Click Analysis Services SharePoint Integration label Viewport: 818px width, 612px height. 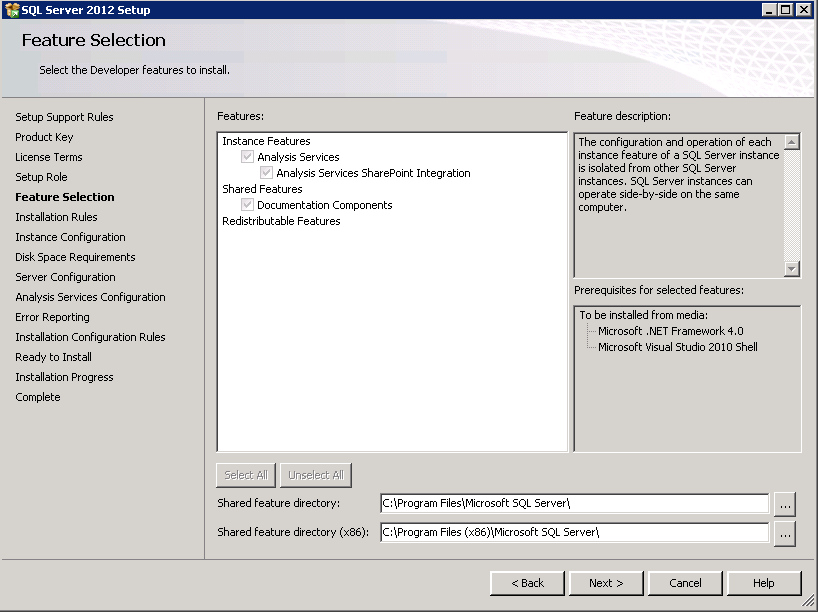pyautogui.click(x=374, y=173)
